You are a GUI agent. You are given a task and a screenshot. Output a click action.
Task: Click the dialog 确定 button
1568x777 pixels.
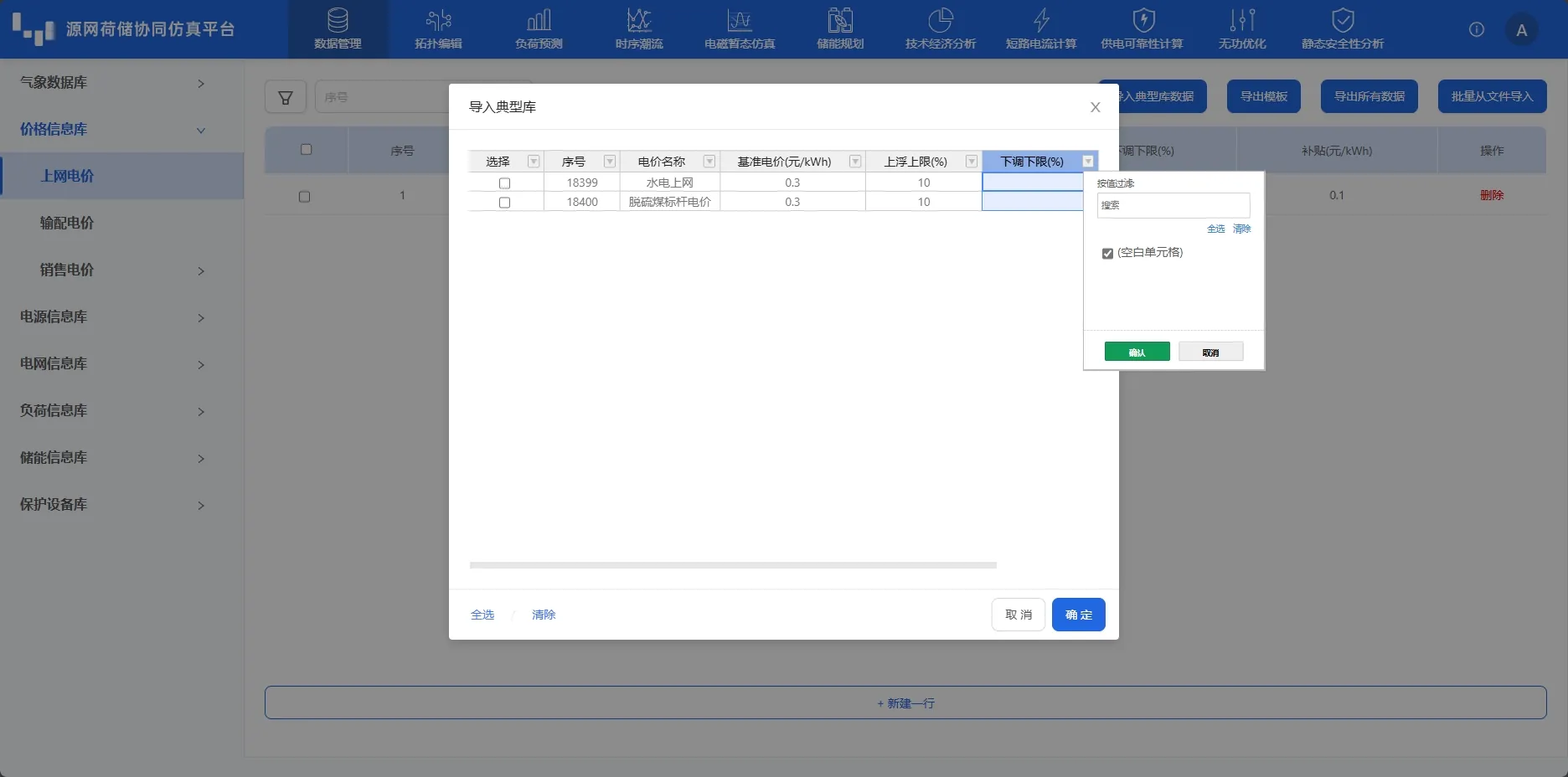pyautogui.click(x=1079, y=615)
